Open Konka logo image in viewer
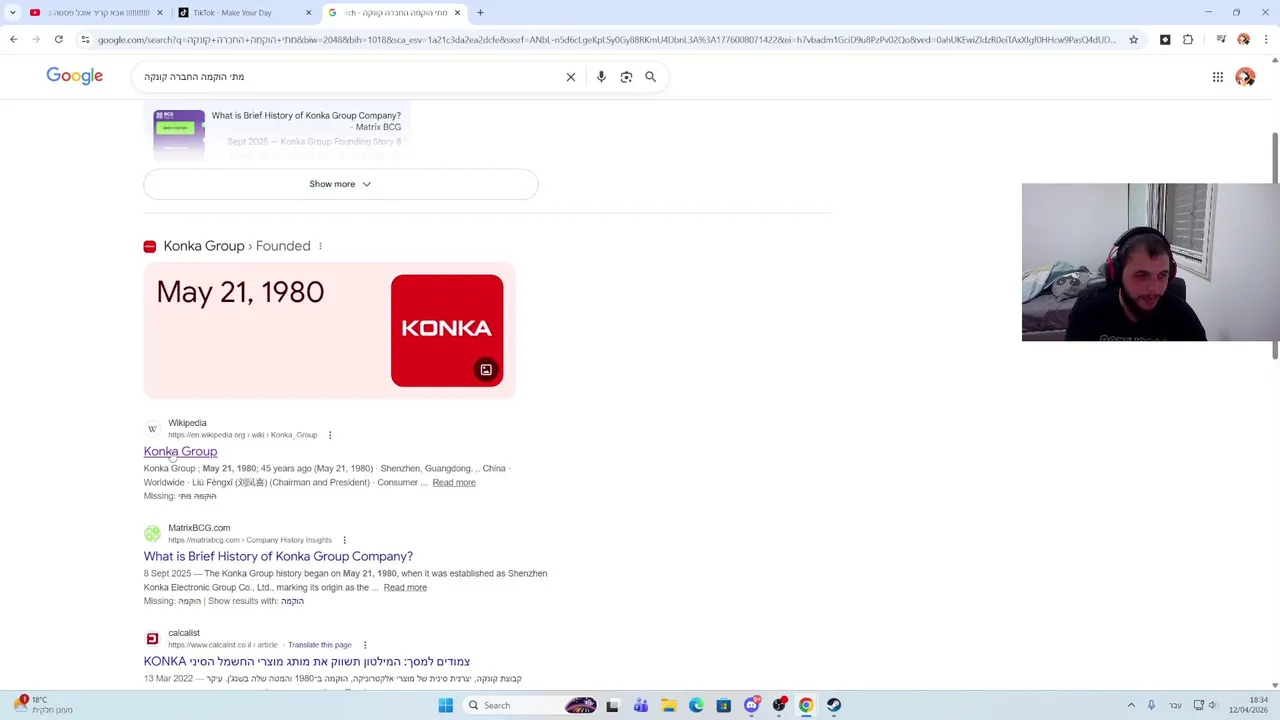 pos(447,330)
